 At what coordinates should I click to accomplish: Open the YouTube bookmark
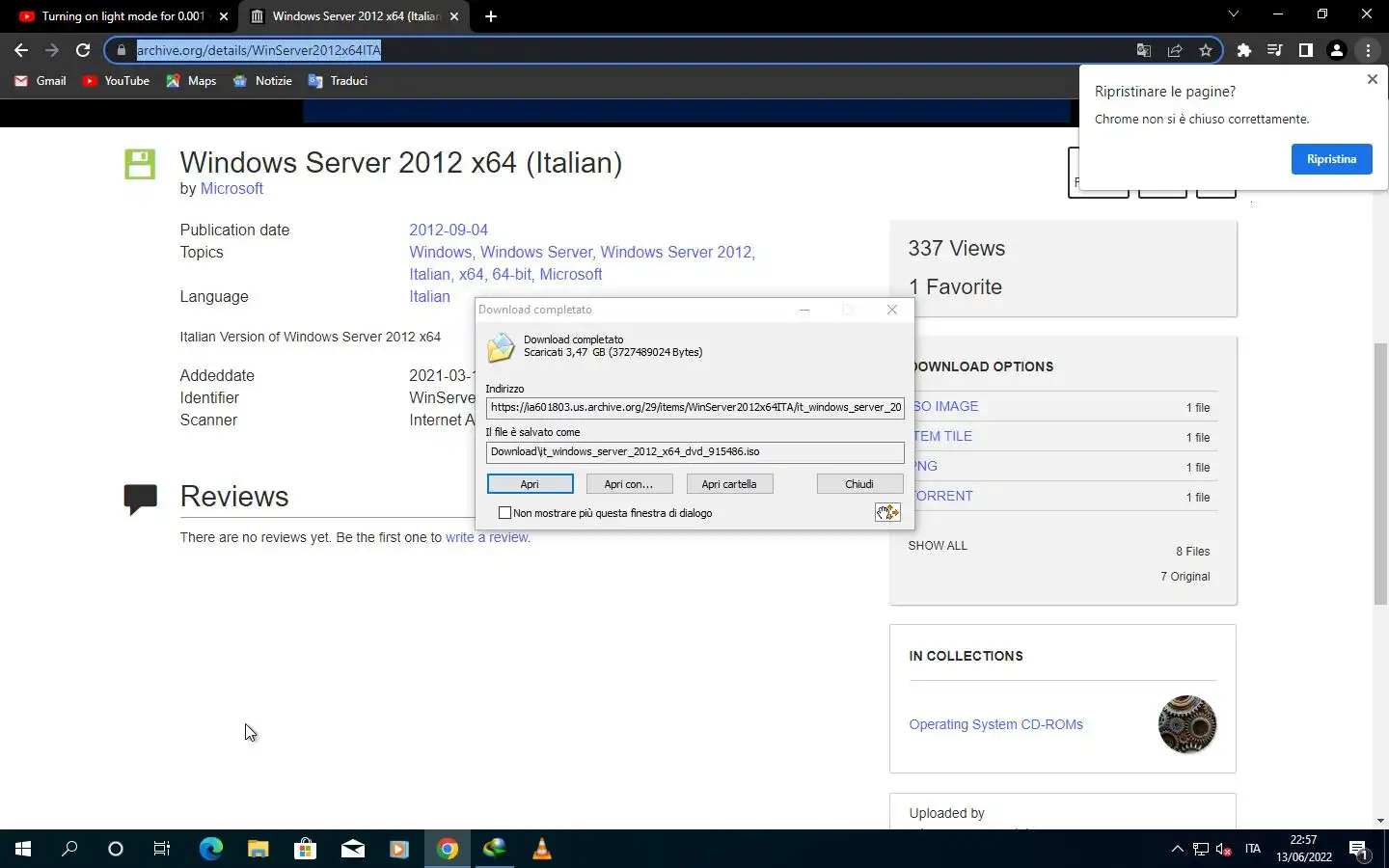(x=116, y=81)
